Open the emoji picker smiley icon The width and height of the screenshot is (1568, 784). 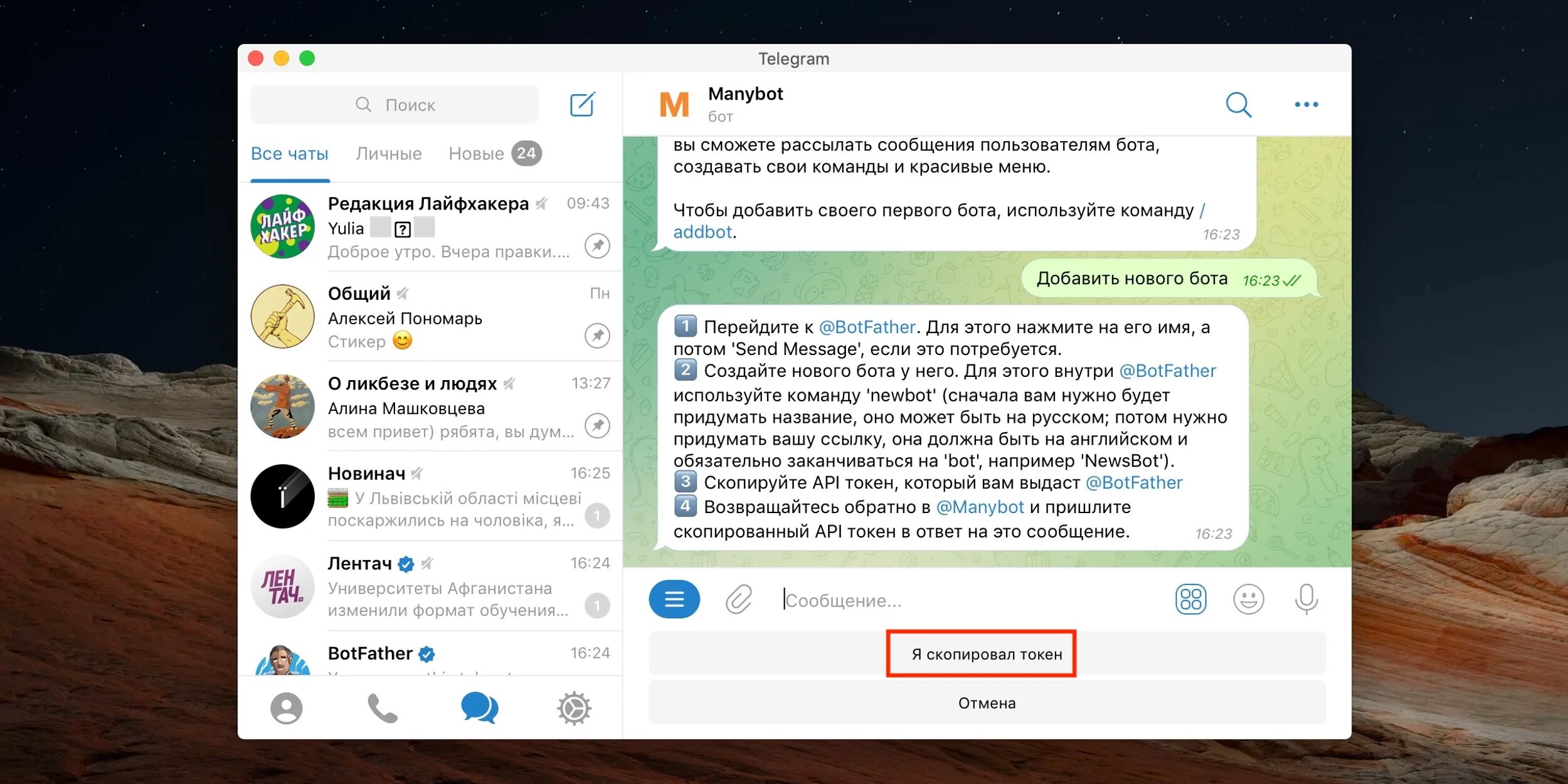pyautogui.click(x=1248, y=600)
